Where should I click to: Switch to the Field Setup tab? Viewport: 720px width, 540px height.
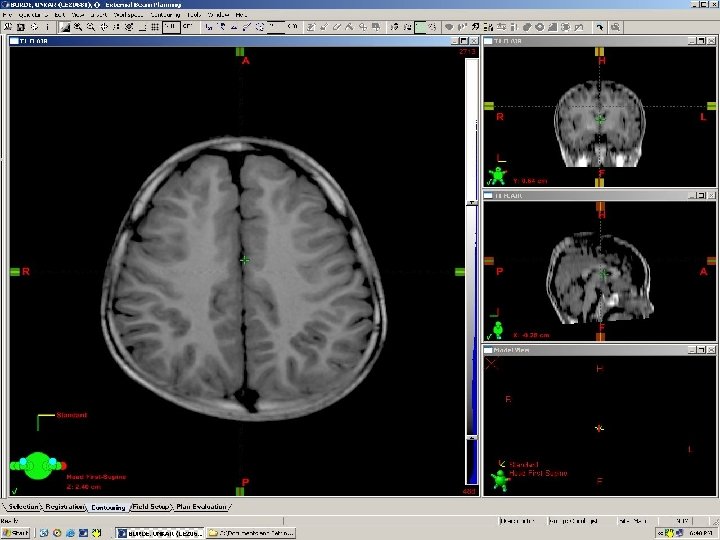[151, 506]
